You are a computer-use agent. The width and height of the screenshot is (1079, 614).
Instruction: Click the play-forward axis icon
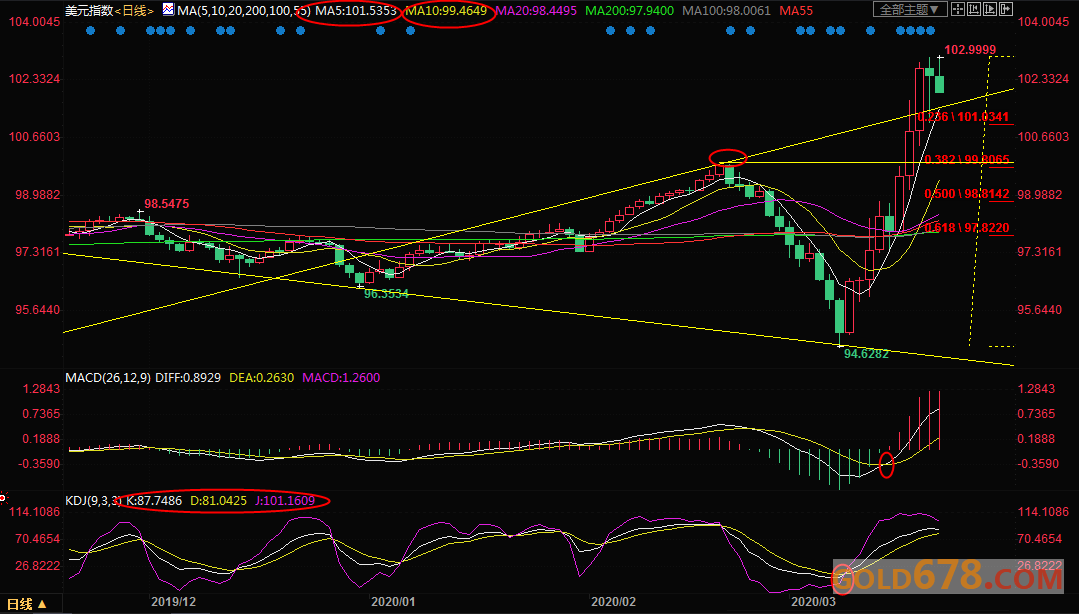[990, 9]
